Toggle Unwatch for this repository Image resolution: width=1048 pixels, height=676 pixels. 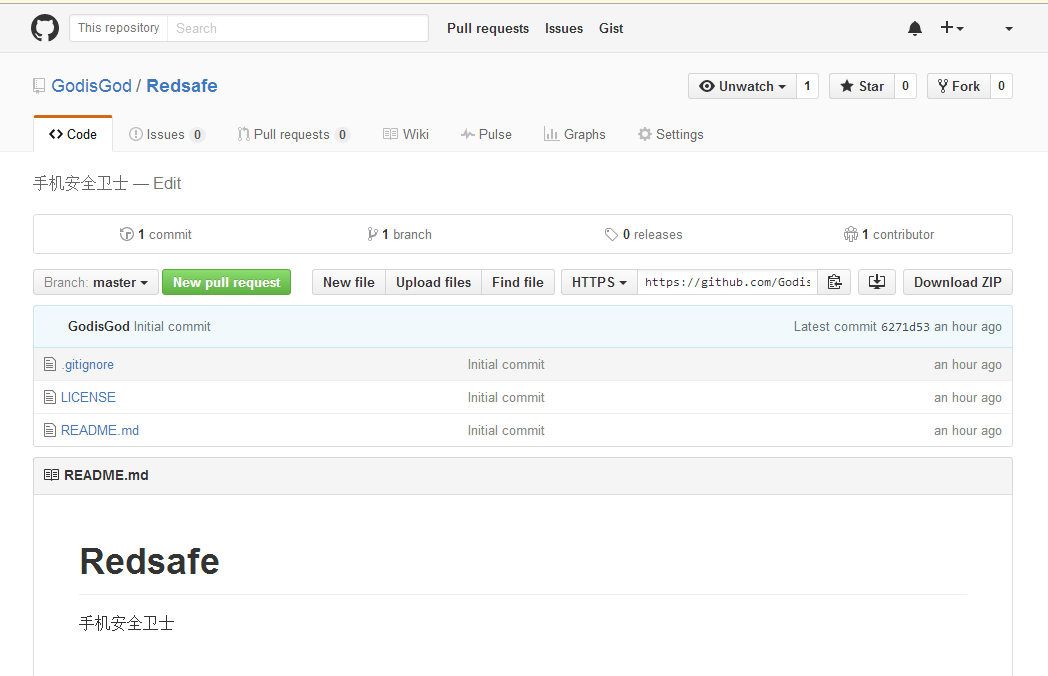coord(742,86)
